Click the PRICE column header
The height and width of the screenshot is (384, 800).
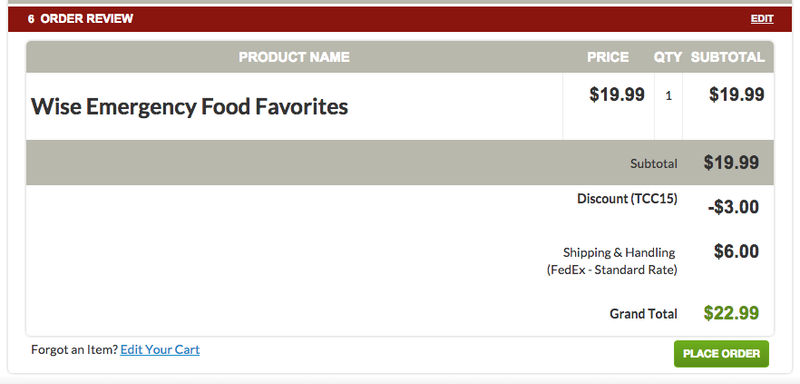coord(608,57)
